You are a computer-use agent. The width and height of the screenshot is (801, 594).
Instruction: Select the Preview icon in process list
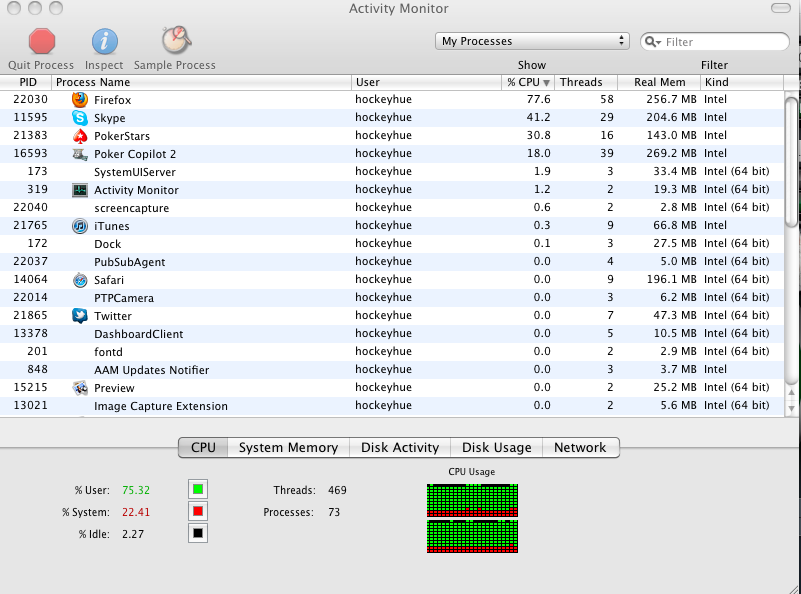80,388
